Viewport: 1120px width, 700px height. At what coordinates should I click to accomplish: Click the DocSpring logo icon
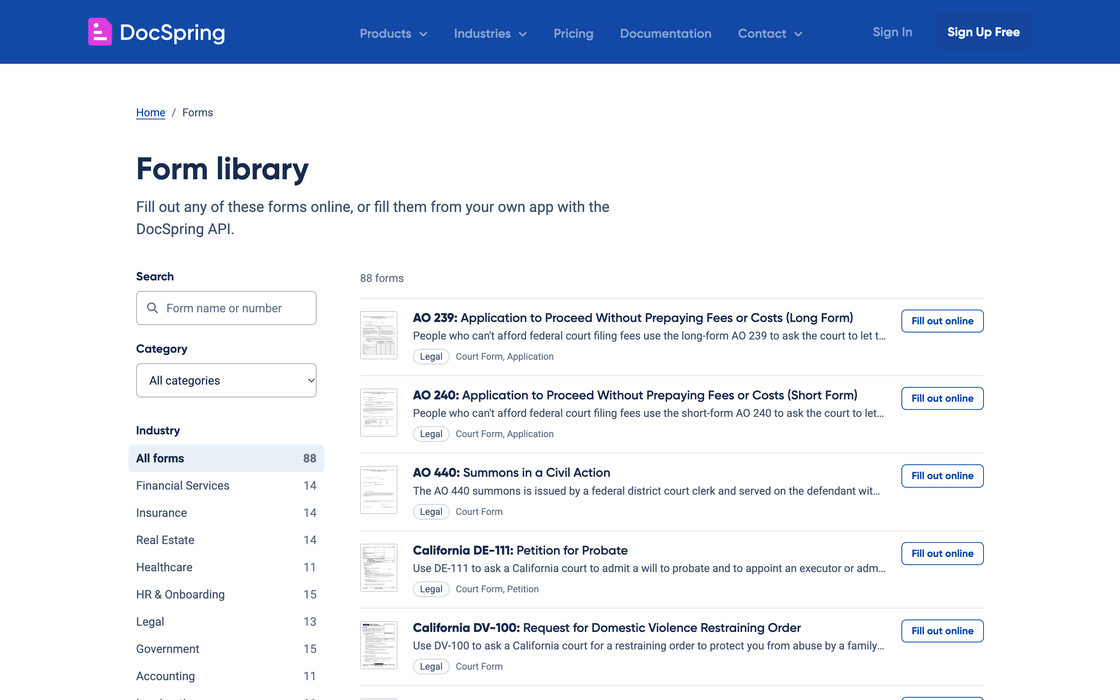tap(99, 32)
